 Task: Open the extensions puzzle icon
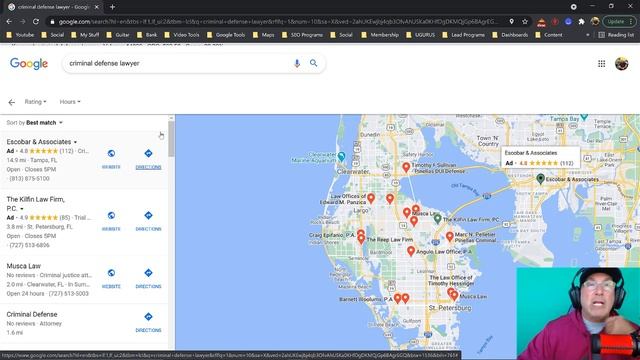pos(581,22)
